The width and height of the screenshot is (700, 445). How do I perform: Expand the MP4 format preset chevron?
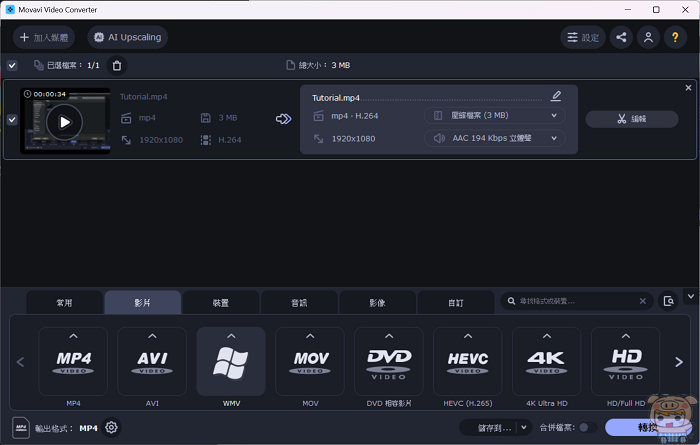click(73, 336)
